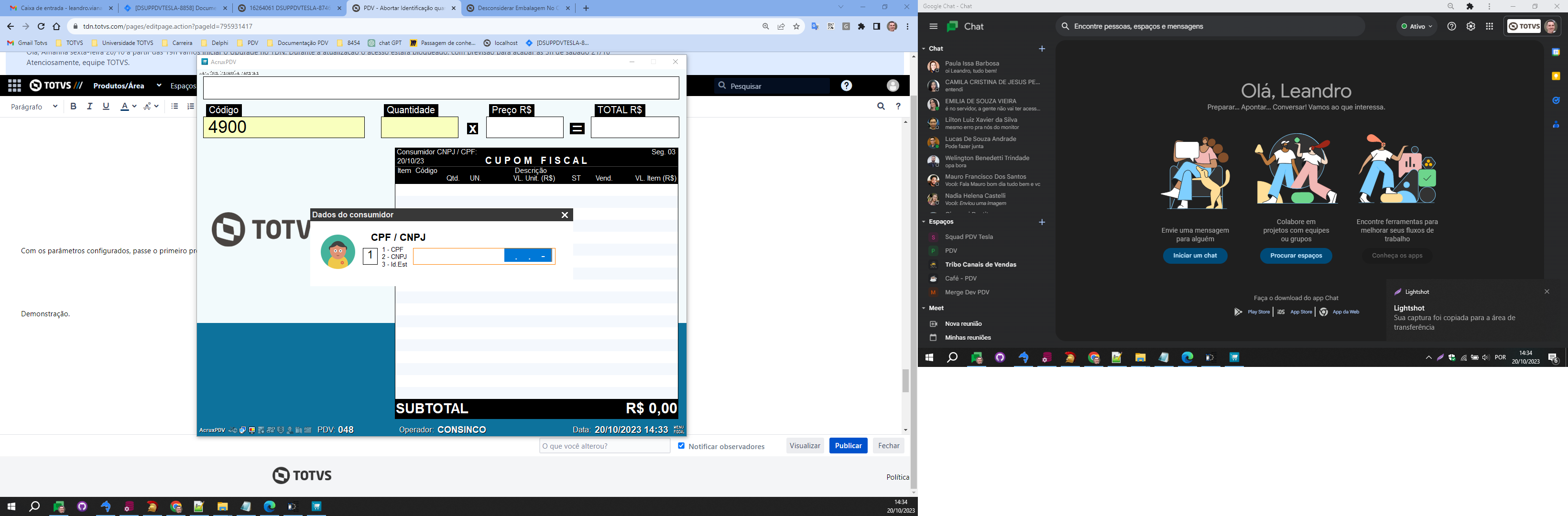Collapse the Chat section in sidebar
The width and height of the screenshot is (1568, 516).
point(924,49)
